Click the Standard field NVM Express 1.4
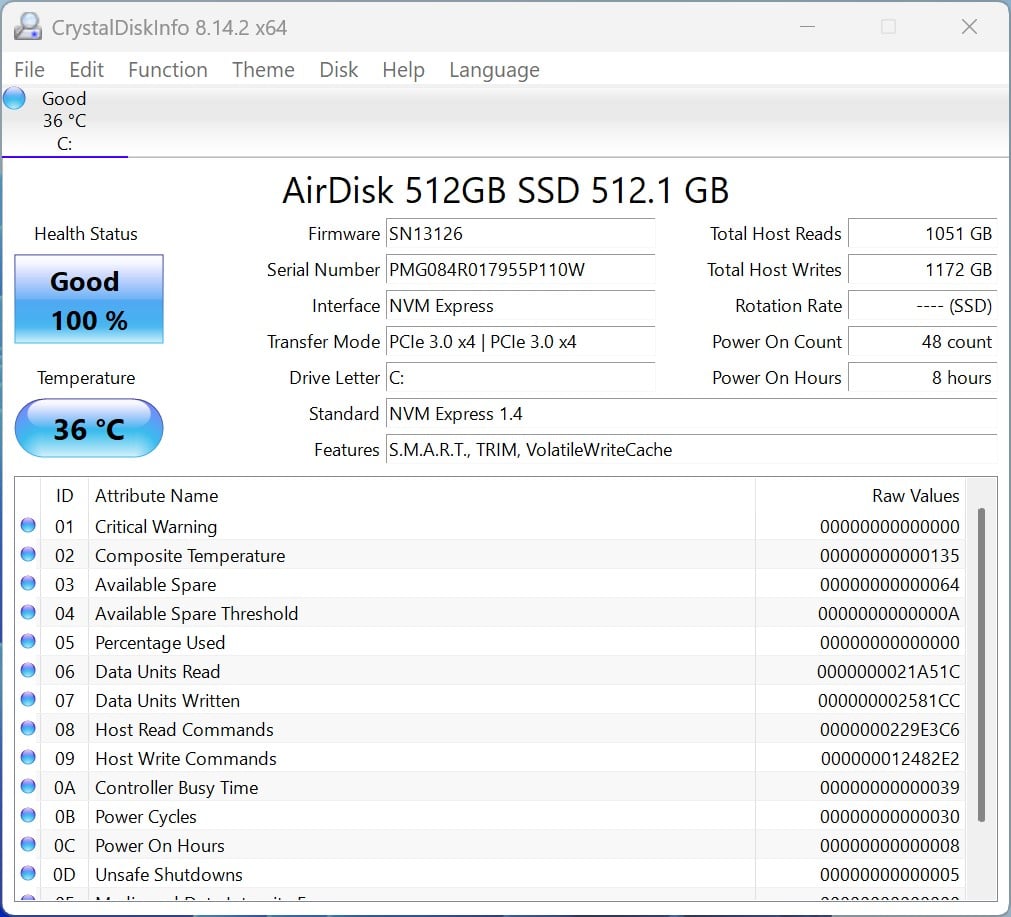 click(x=691, y=414)
